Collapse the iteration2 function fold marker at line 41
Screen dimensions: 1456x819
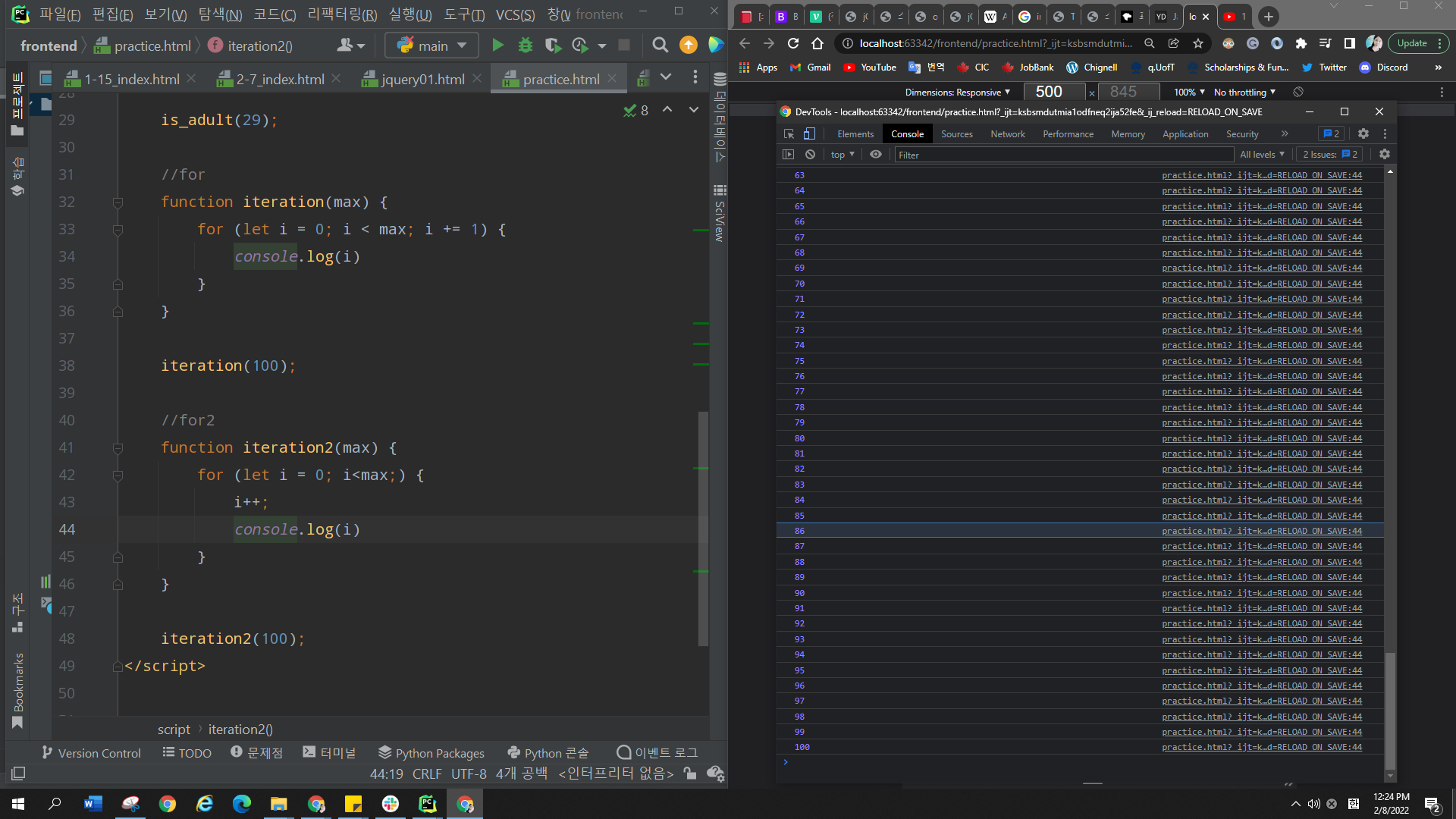pyautogui.click(x=118, y=448)
